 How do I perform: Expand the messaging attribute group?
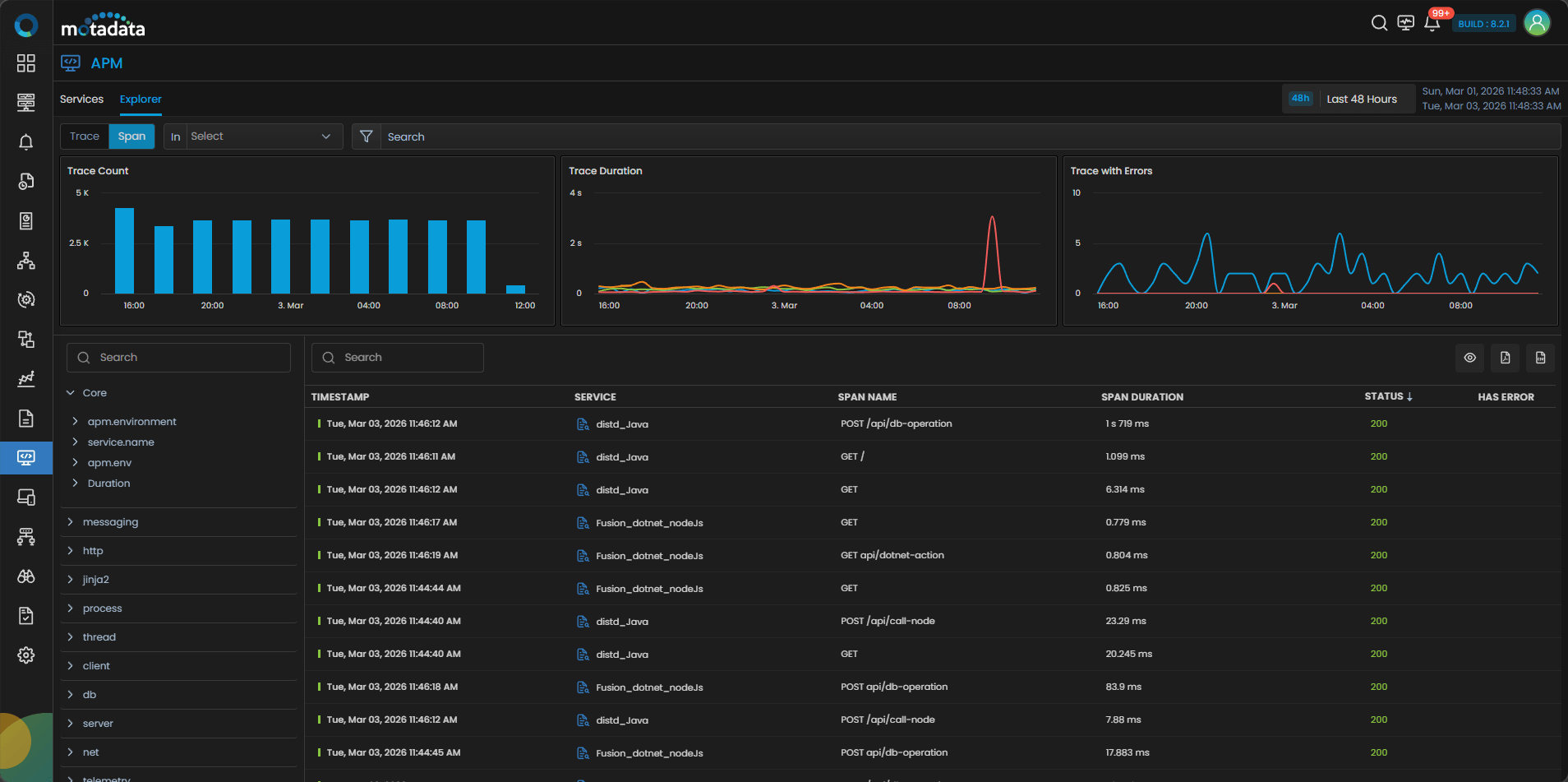pyautogui.click(x=71, y=522)
